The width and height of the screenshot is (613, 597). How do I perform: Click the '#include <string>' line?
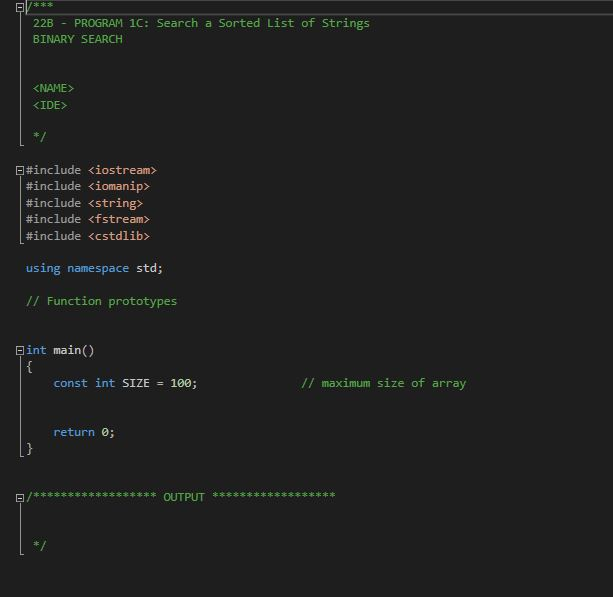84,203
